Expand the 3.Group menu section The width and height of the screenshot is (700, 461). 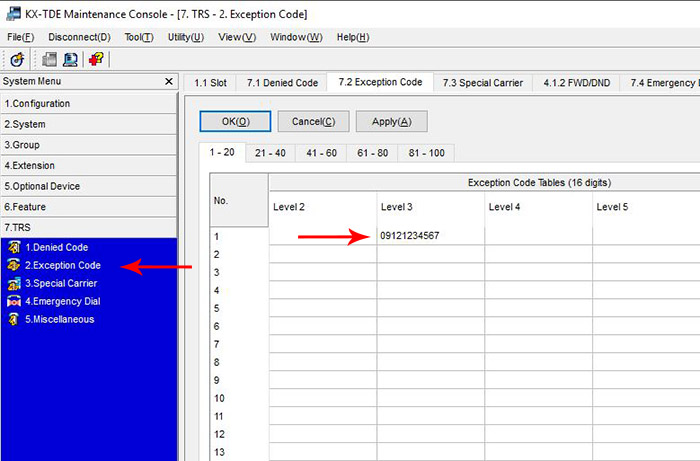89,145
